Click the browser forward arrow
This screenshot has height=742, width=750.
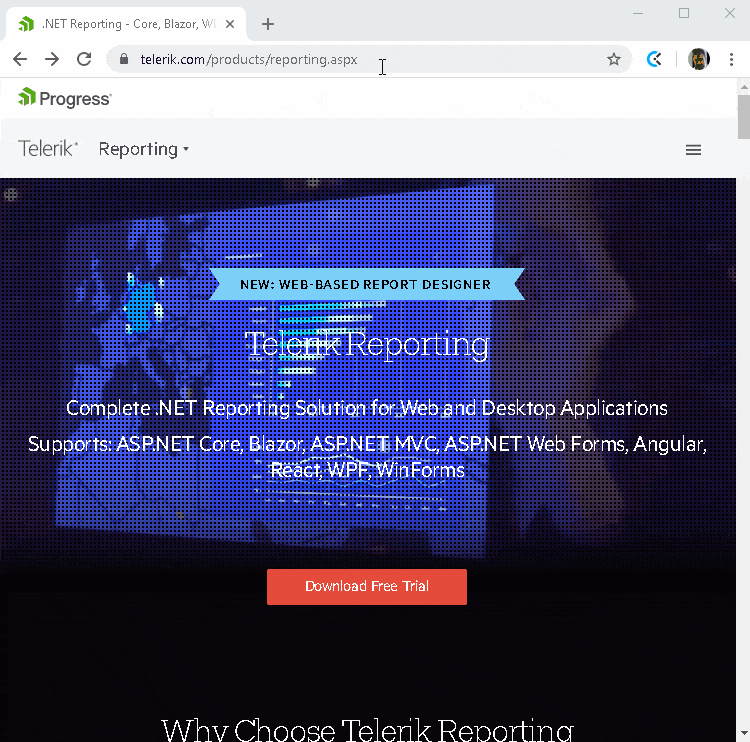pos(52,59)
